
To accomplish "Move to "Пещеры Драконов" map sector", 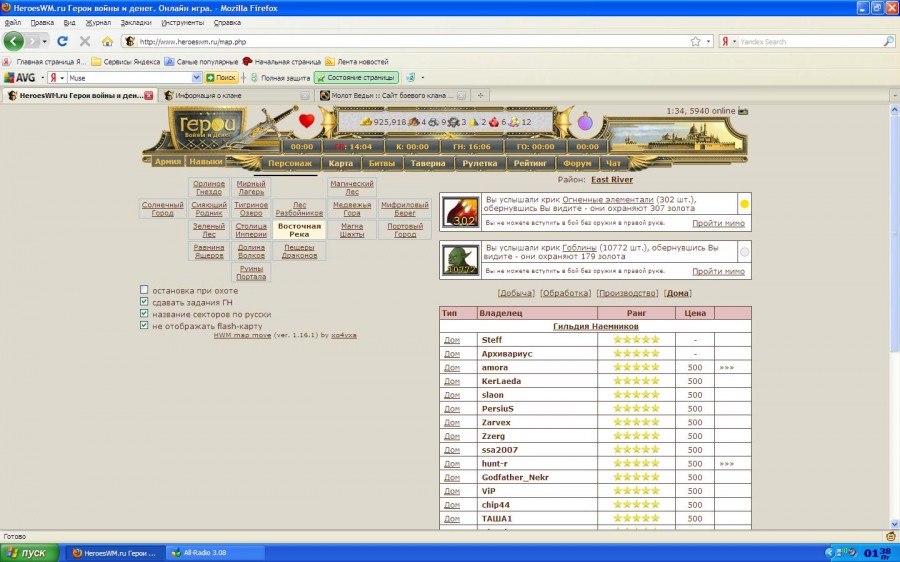I will click(299, 251).
